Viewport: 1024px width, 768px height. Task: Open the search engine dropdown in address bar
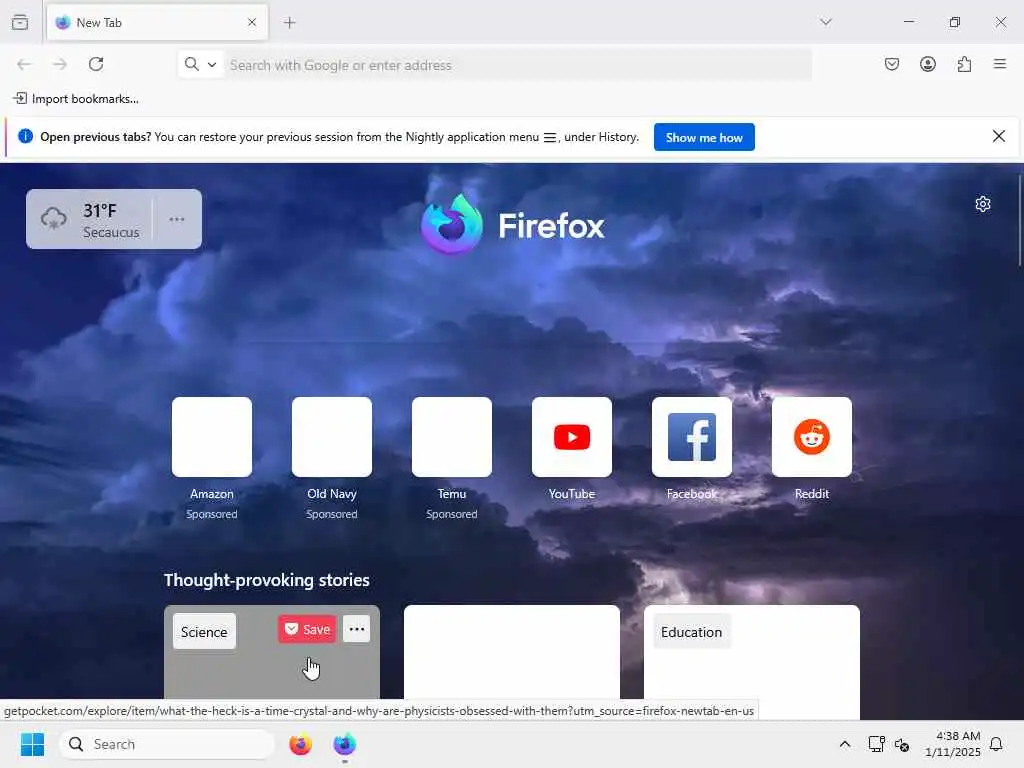[200, 64]
